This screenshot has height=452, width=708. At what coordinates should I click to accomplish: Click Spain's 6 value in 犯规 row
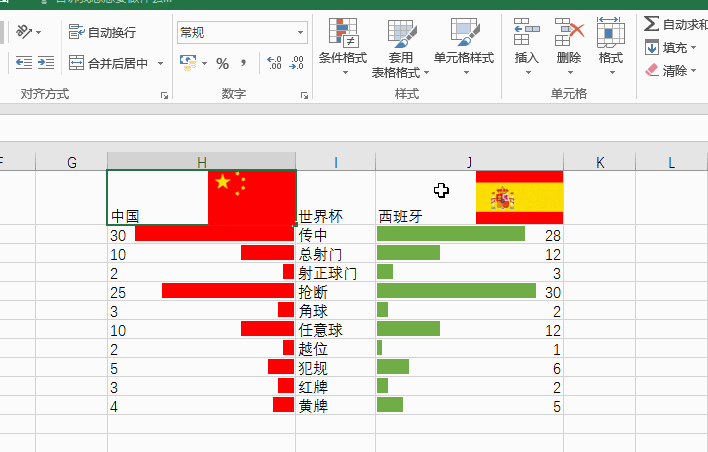pyautogui.click(x=557, y=368)
